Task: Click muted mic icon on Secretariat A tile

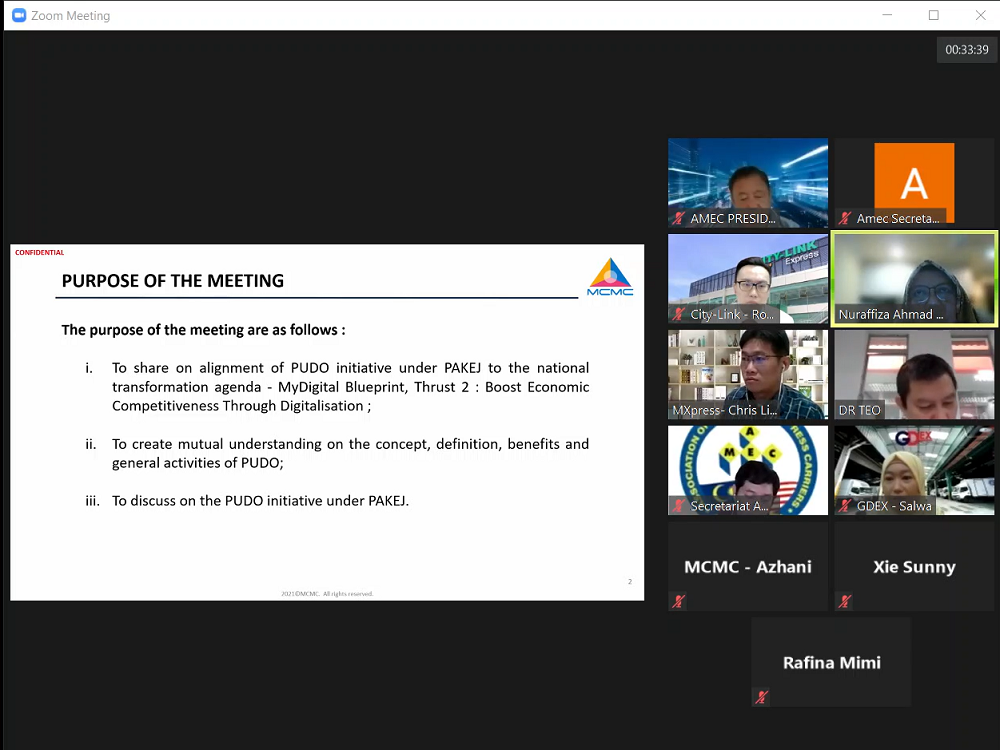Action: 679,506
